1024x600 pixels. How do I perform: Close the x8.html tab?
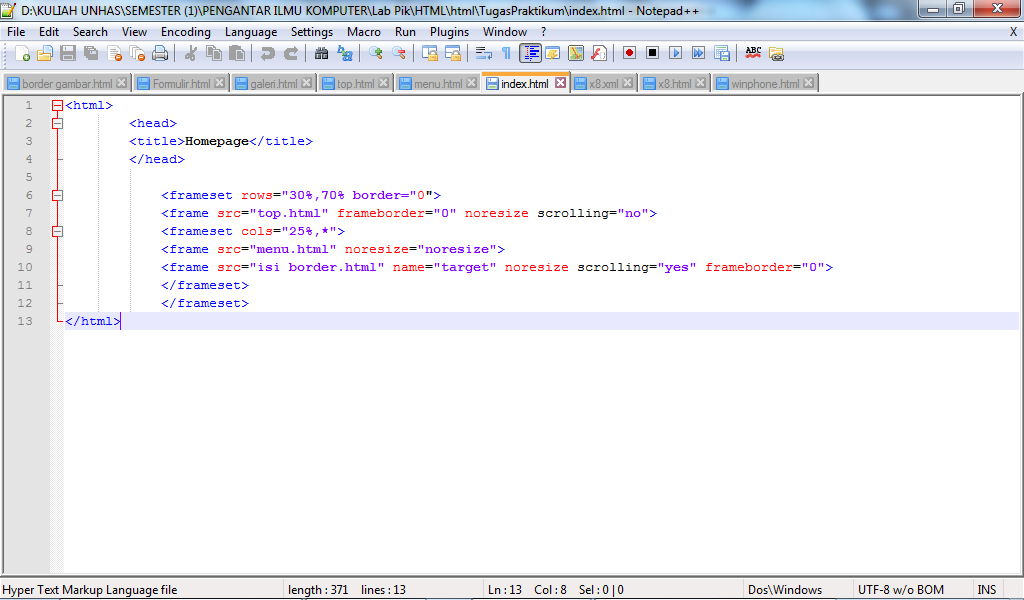coord(700,83)
